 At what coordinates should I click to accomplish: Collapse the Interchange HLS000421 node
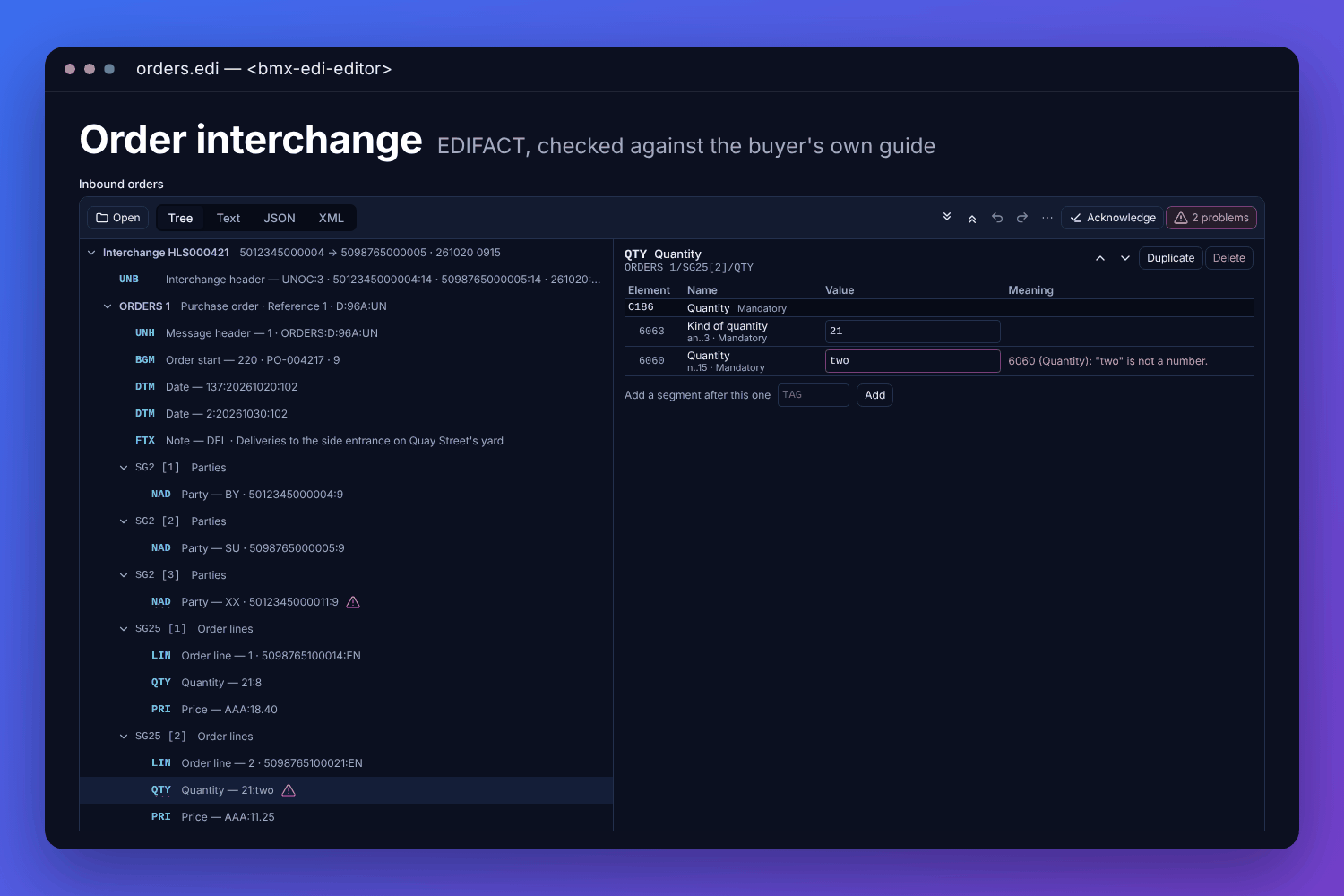tap(91, 253)
